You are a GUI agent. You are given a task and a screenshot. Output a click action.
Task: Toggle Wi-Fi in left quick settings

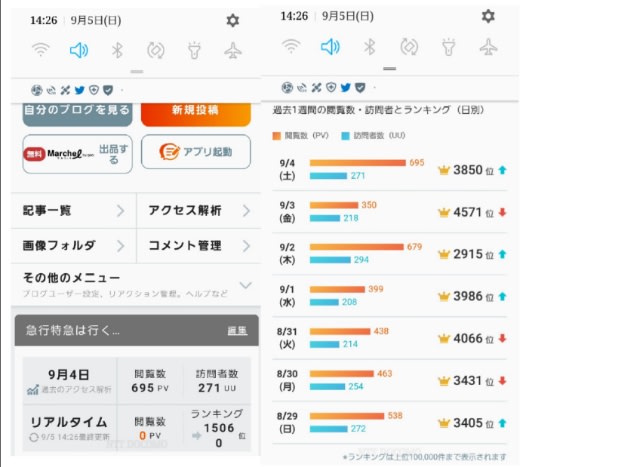pyautogui.click(x=41, y=50)
